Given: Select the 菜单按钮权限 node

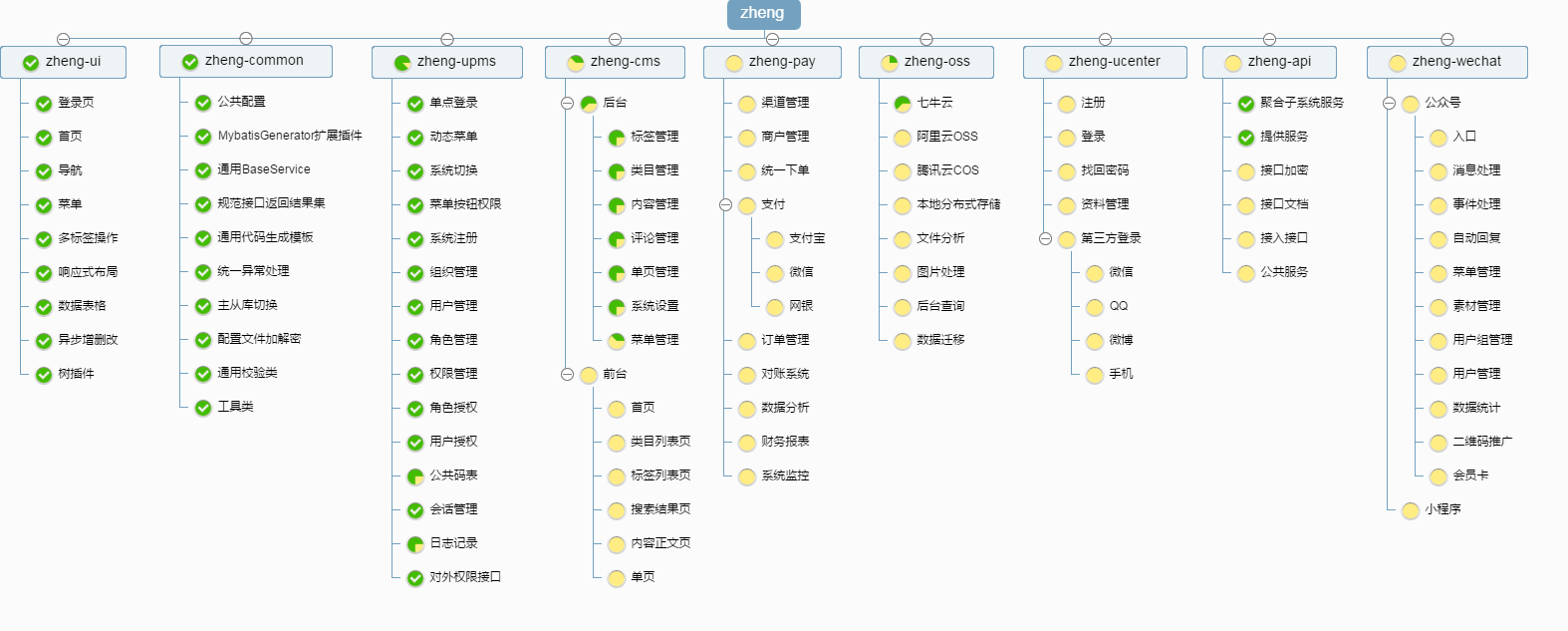Looking at the screenshot, I should pos(465,204).
